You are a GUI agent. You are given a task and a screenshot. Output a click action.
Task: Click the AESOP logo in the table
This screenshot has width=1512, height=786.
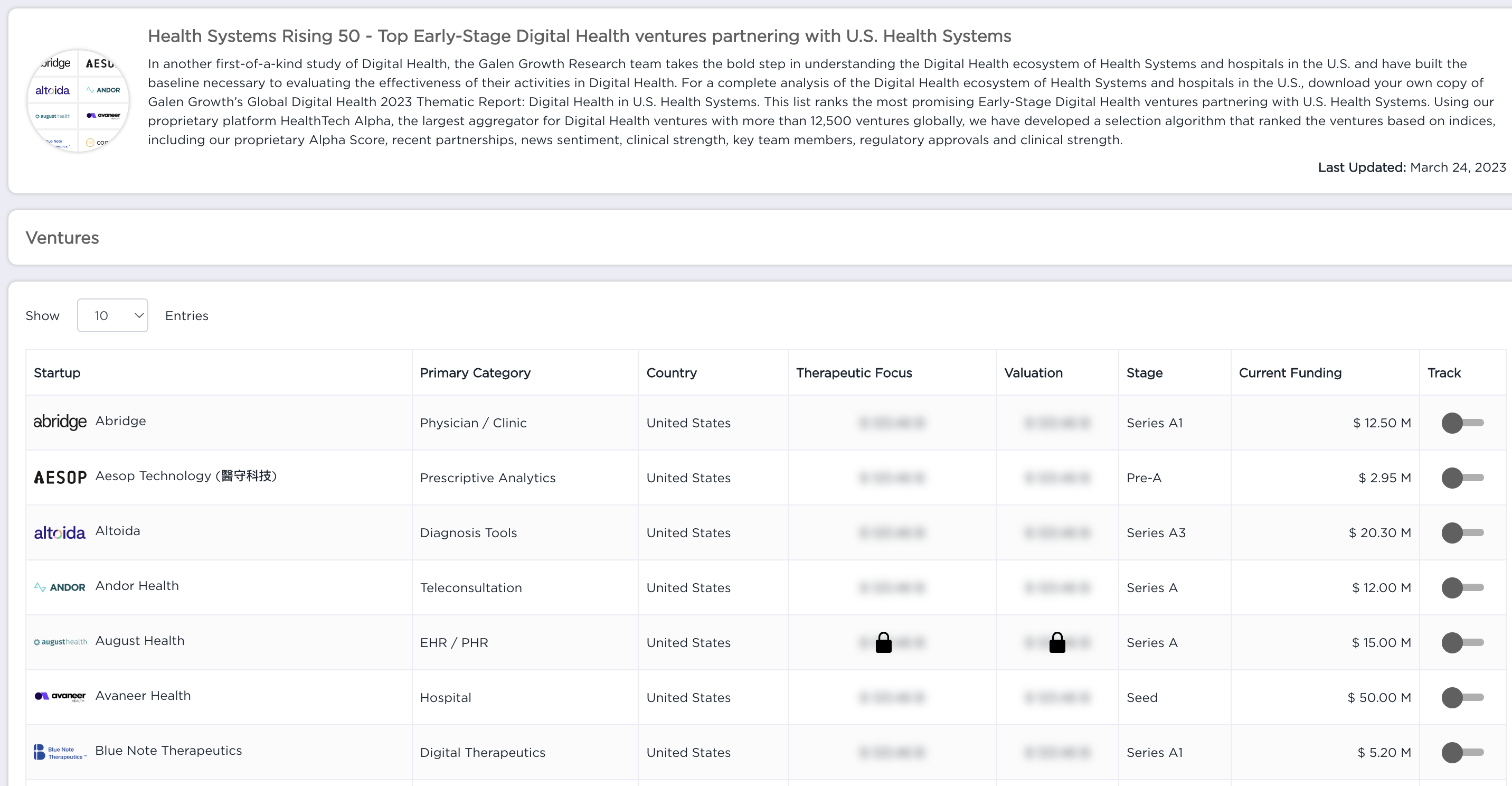(60, 477)
